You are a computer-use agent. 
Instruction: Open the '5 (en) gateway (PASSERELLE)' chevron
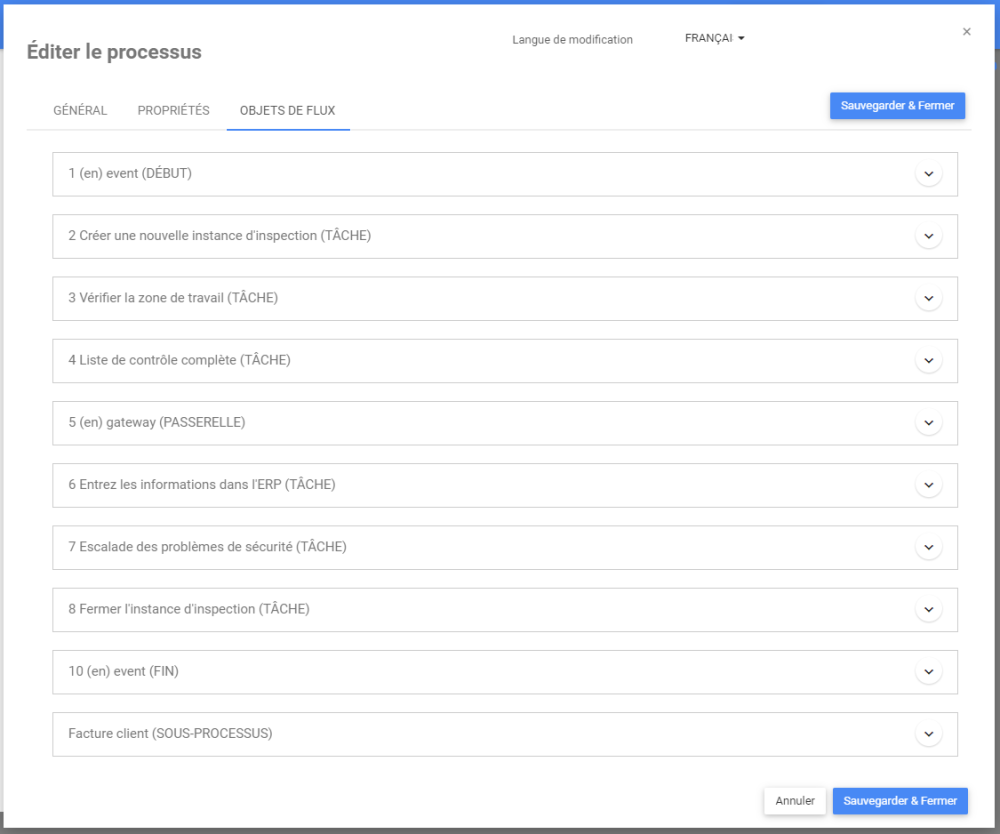pos(929,423)
